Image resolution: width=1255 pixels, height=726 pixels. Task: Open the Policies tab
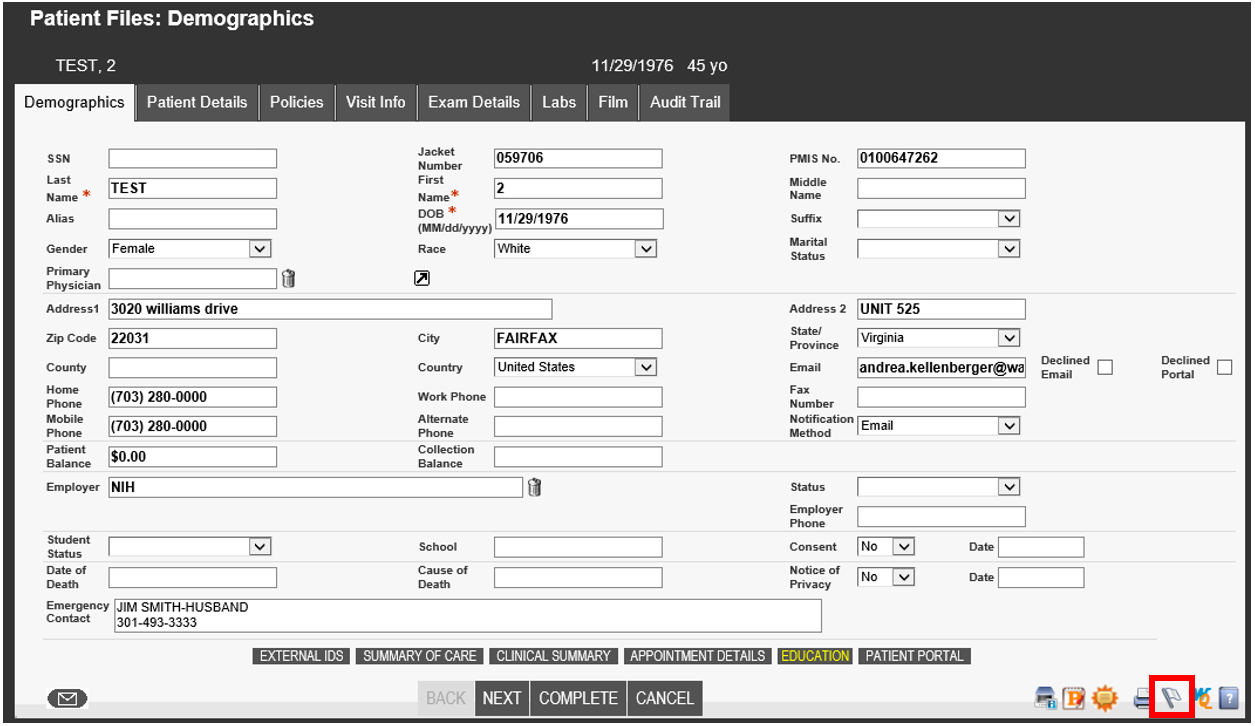[x=297, y=102]
